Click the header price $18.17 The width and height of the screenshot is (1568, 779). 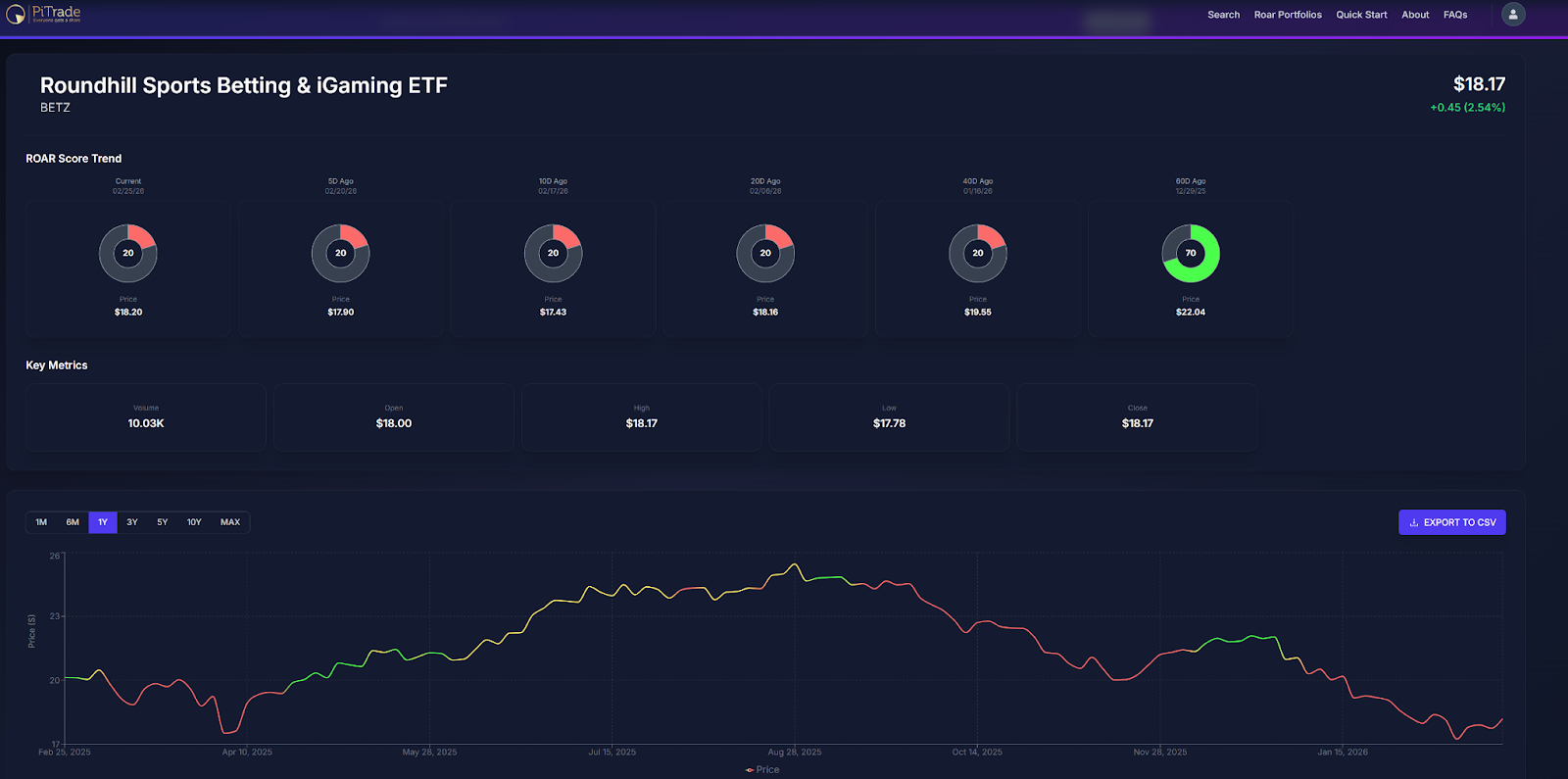(x=1479, y=84)
